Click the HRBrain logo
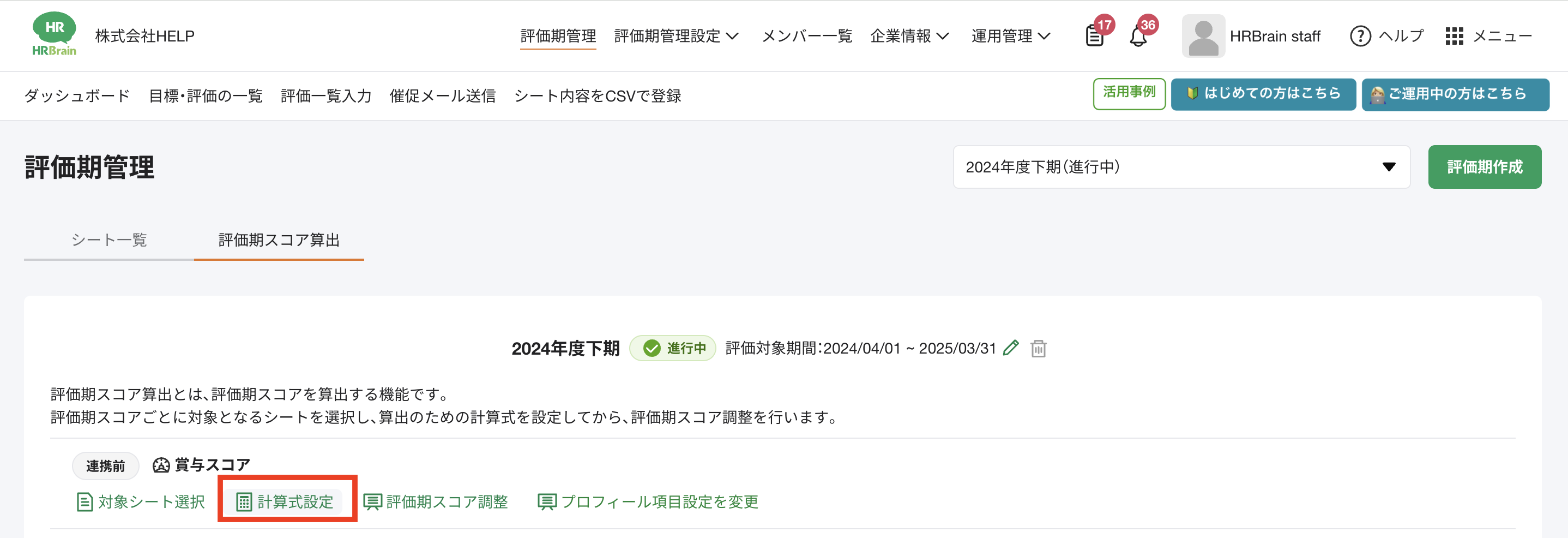Viewport: 1568px width, 538px height. (54, 35)
